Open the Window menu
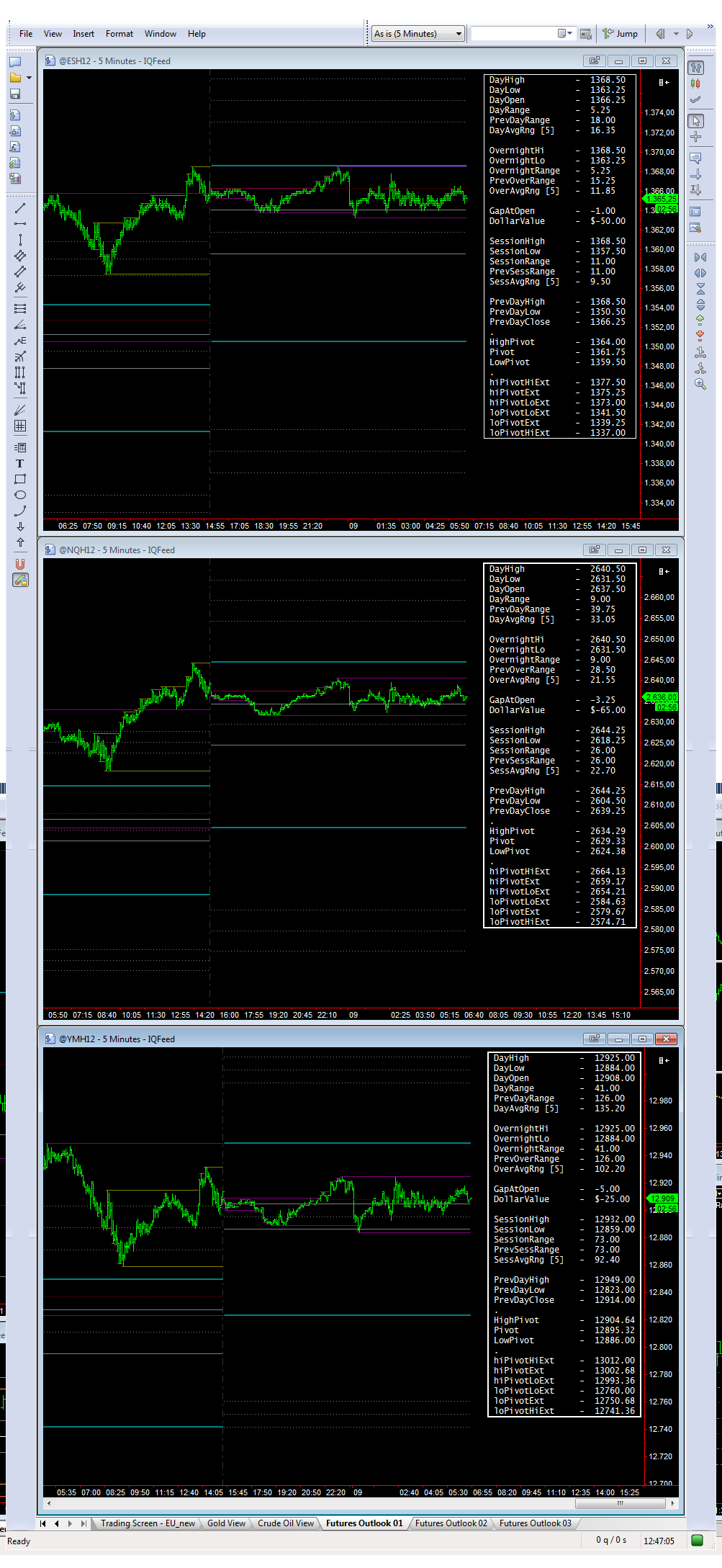This screenshot has height=1568, width=722. [160, 34]
